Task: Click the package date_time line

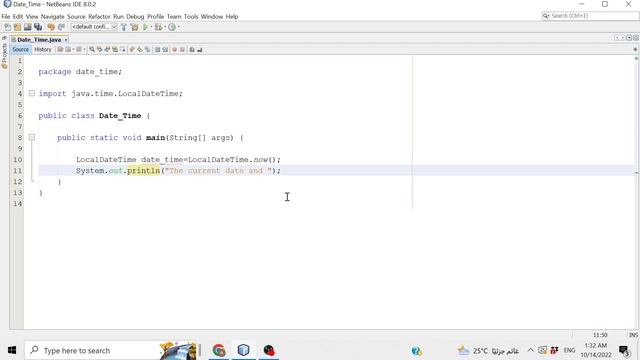Action: click(80, 71)
